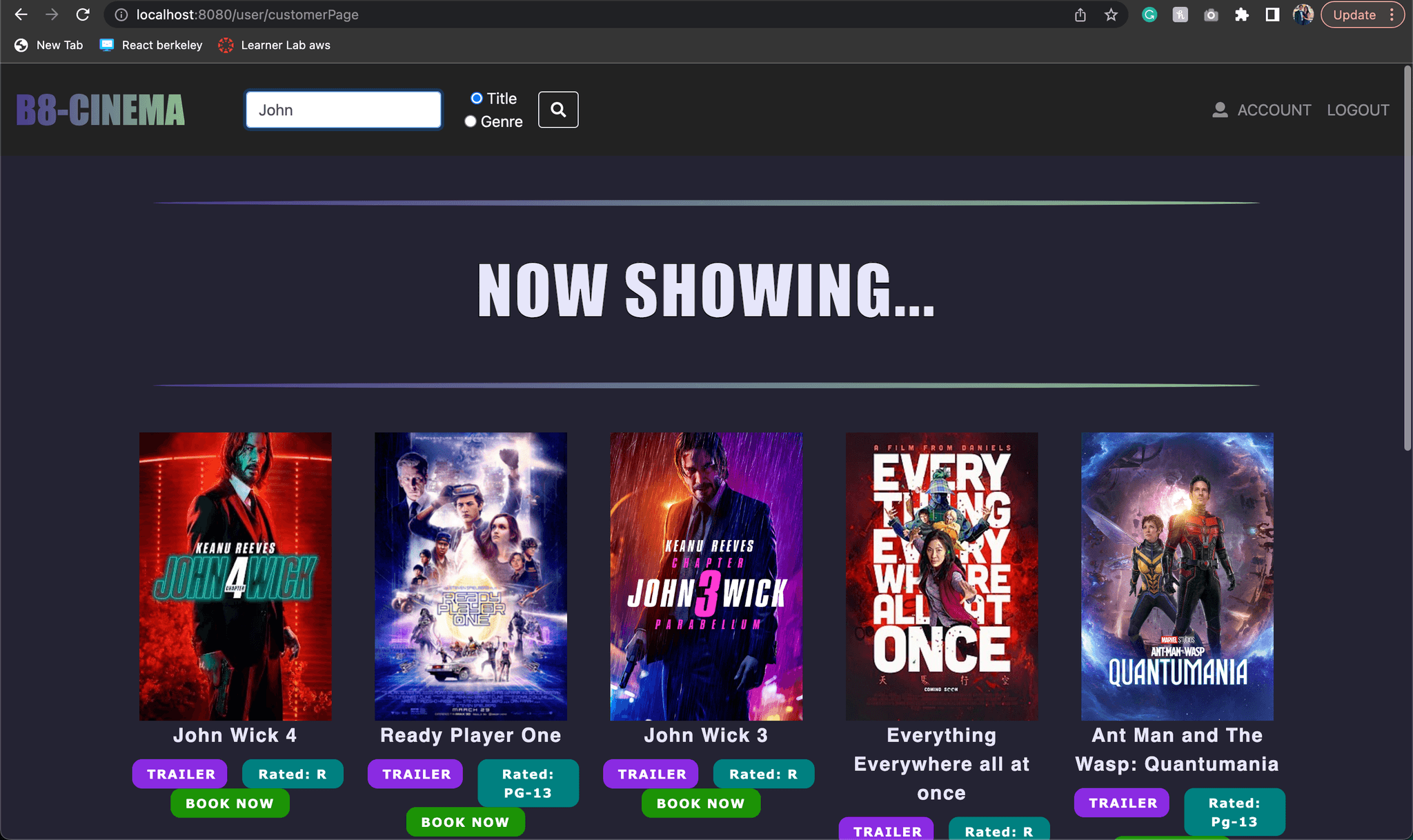The image size is (1413, 840).
Task: Click the magnifier search button
Action: [558, 110]
